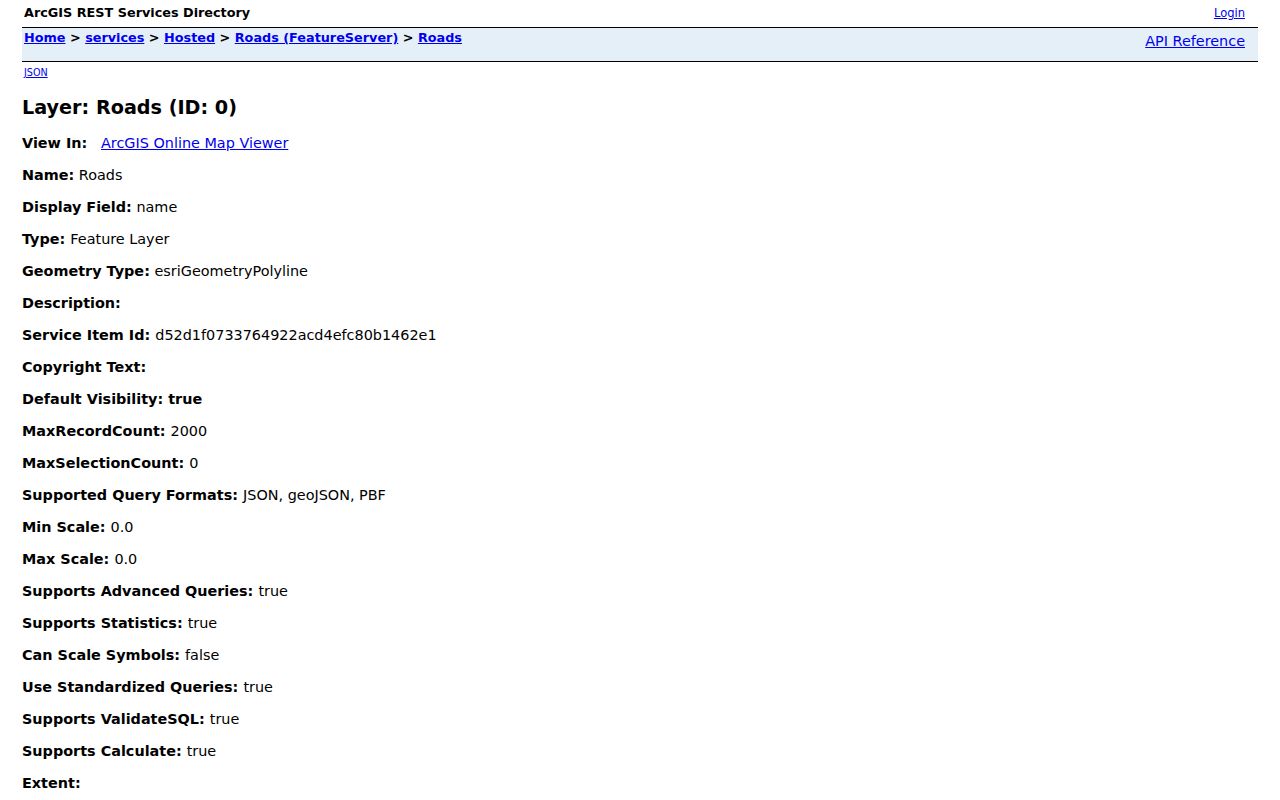This screenshot has width=1280, height=800.
Task: Open the services breadcrumb link
Action: 114,38
